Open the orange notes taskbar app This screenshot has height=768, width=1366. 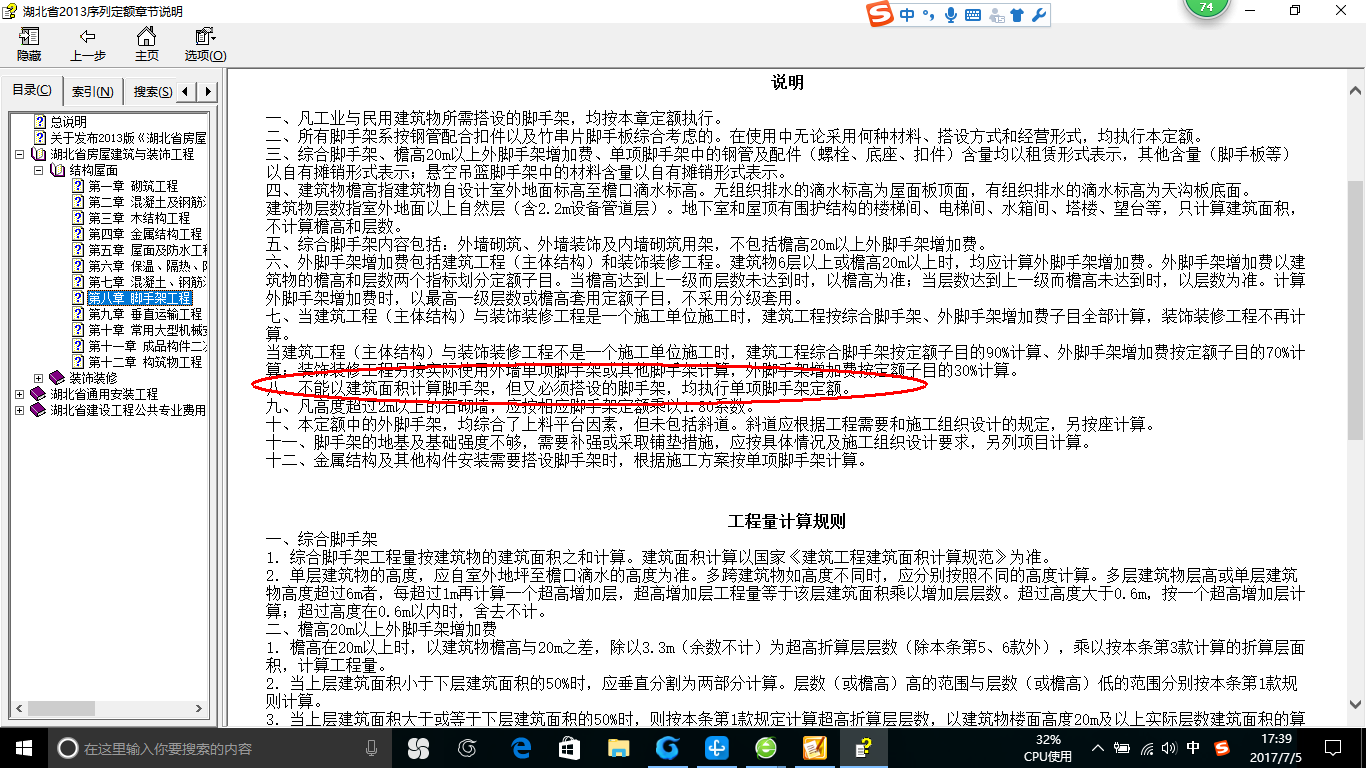(x=814, y=747)
